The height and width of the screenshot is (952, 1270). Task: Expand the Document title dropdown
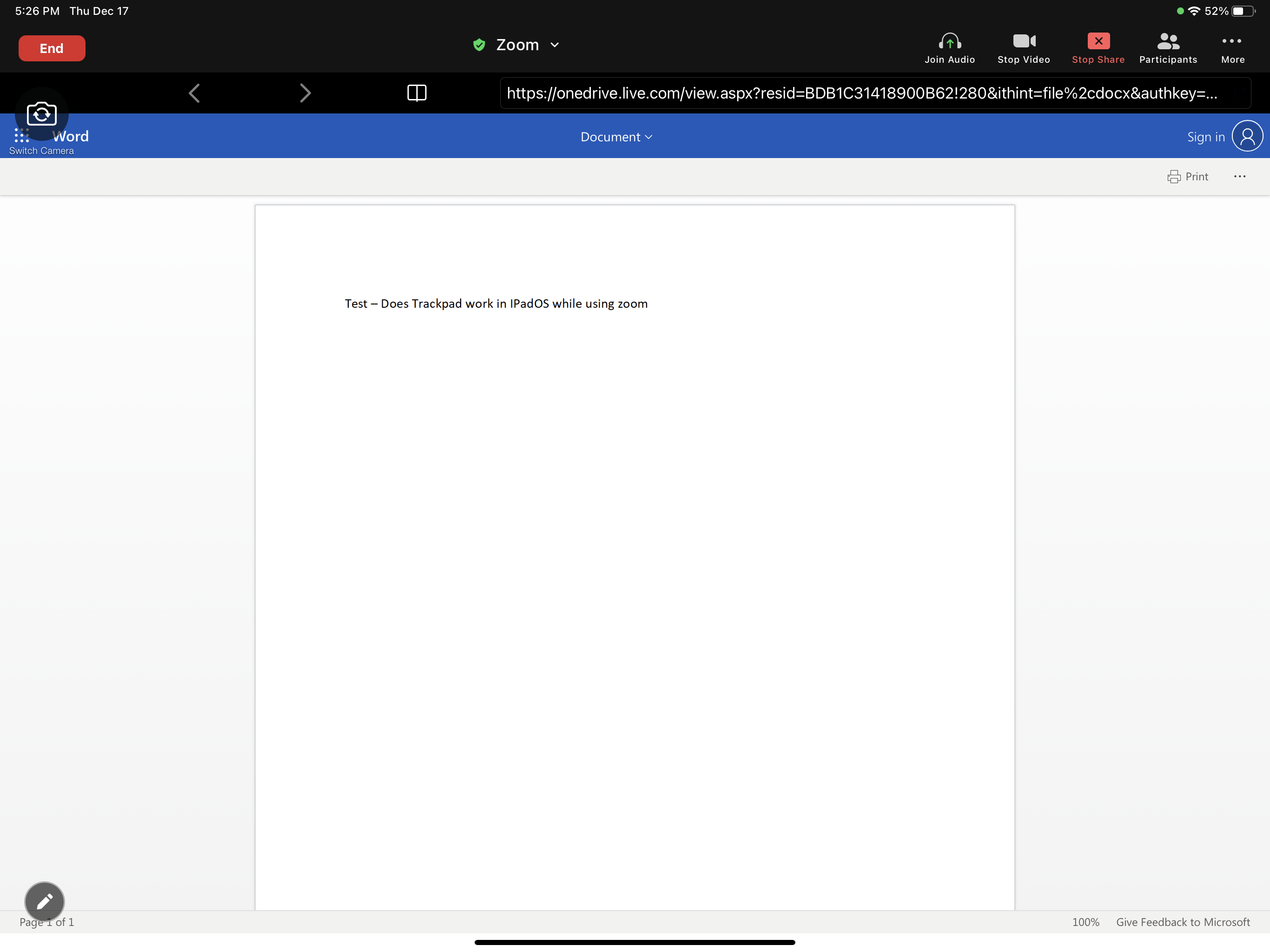(x=616, y=137)
